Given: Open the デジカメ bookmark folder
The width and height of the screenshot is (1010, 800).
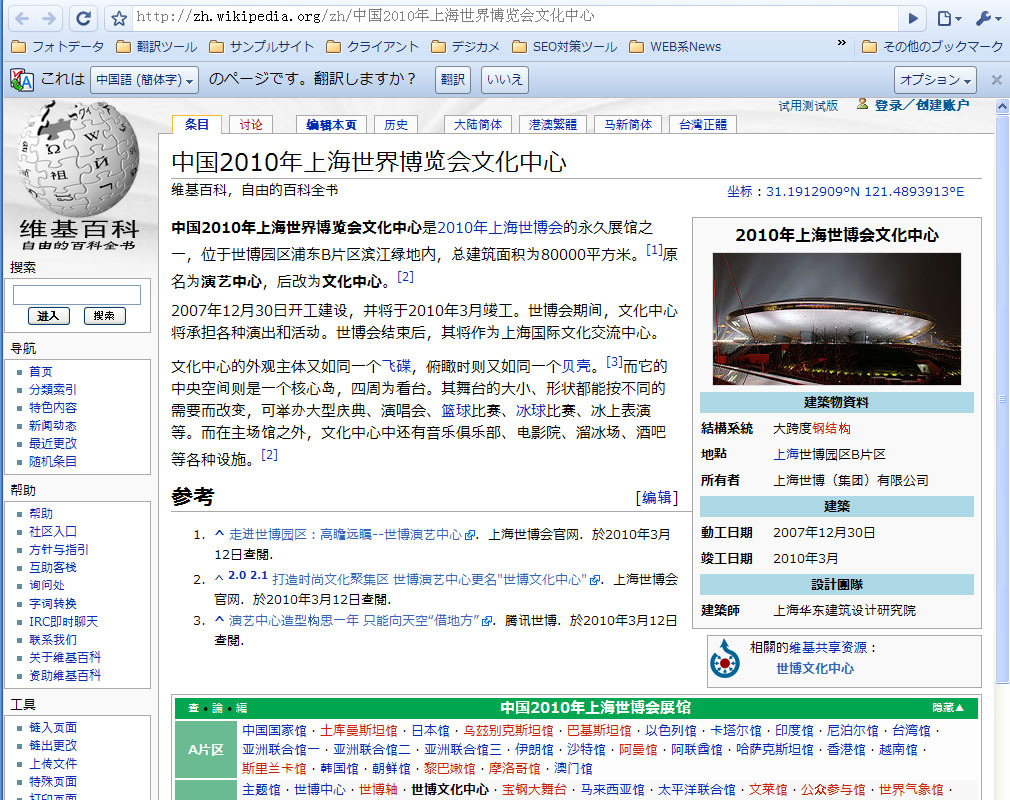Looking at the screenshot, I should [465, 46].
